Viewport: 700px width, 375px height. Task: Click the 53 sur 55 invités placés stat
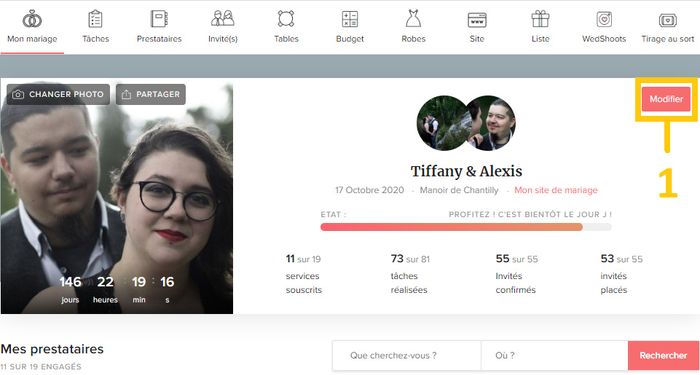[x=621, y=274]
